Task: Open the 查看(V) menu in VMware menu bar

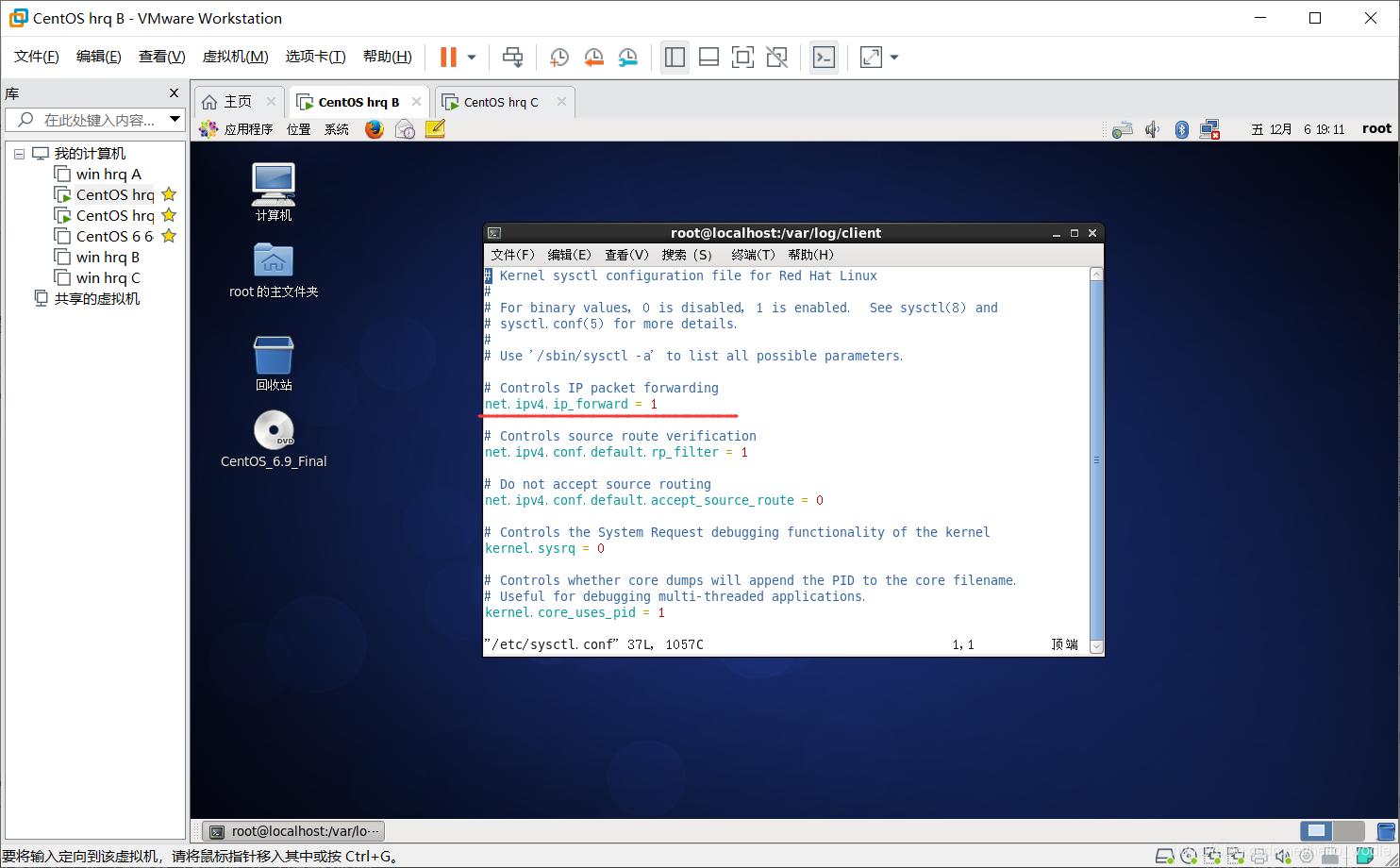Action: [x=161, y=57]
